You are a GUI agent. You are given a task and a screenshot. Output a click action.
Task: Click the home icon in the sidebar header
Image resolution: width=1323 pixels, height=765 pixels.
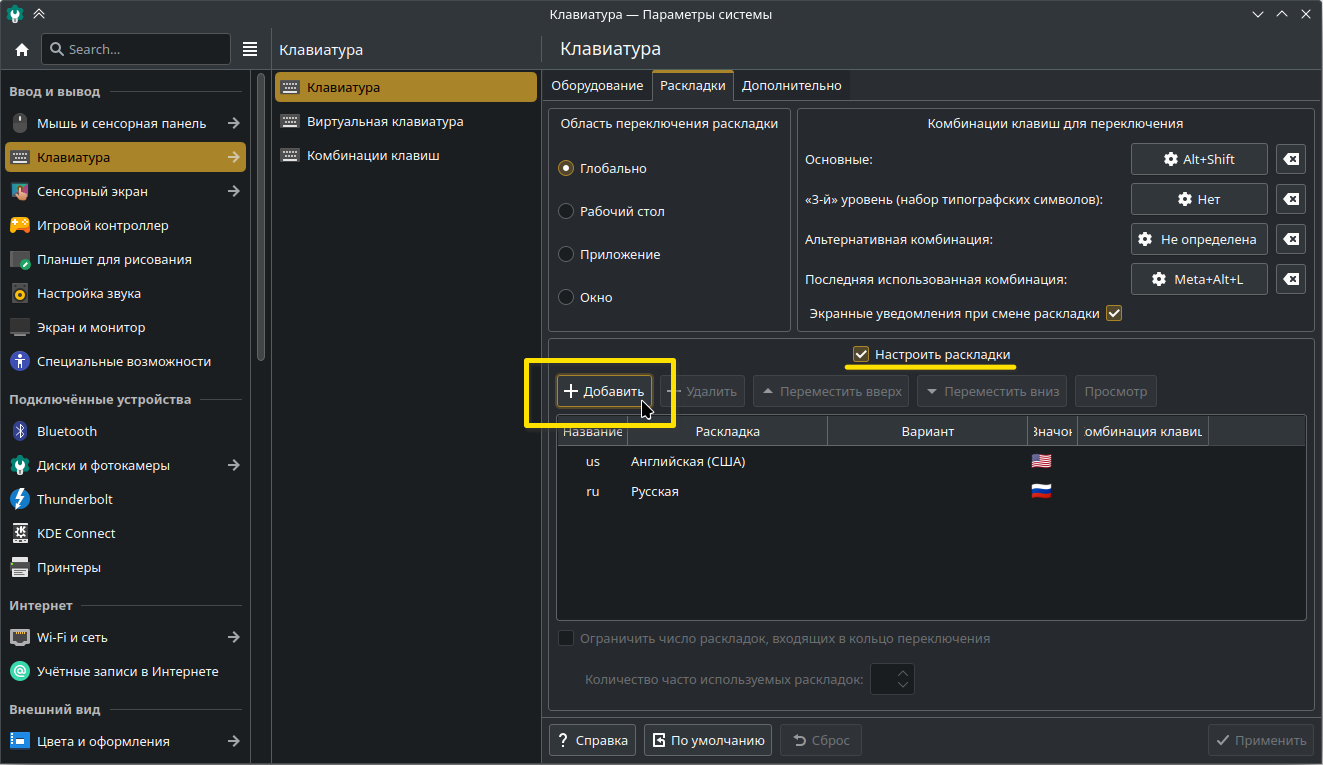coord(21,49)
